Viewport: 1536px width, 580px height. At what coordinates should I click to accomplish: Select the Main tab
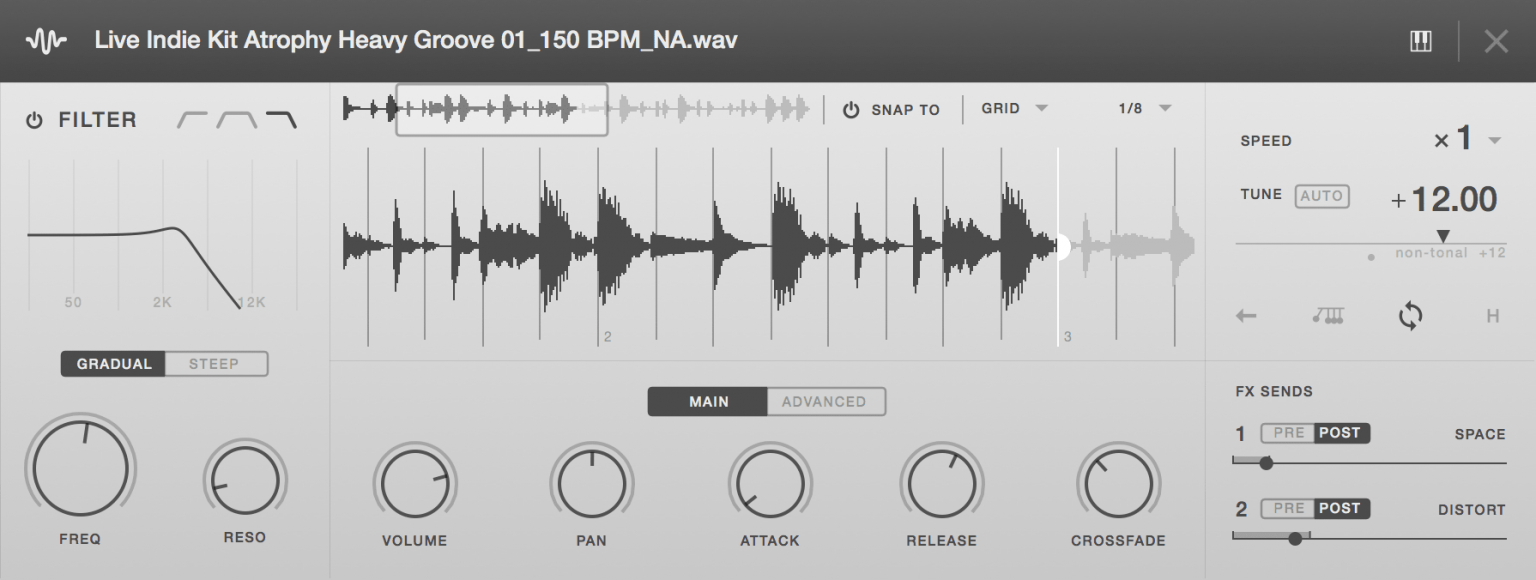[x=708, y=402]
